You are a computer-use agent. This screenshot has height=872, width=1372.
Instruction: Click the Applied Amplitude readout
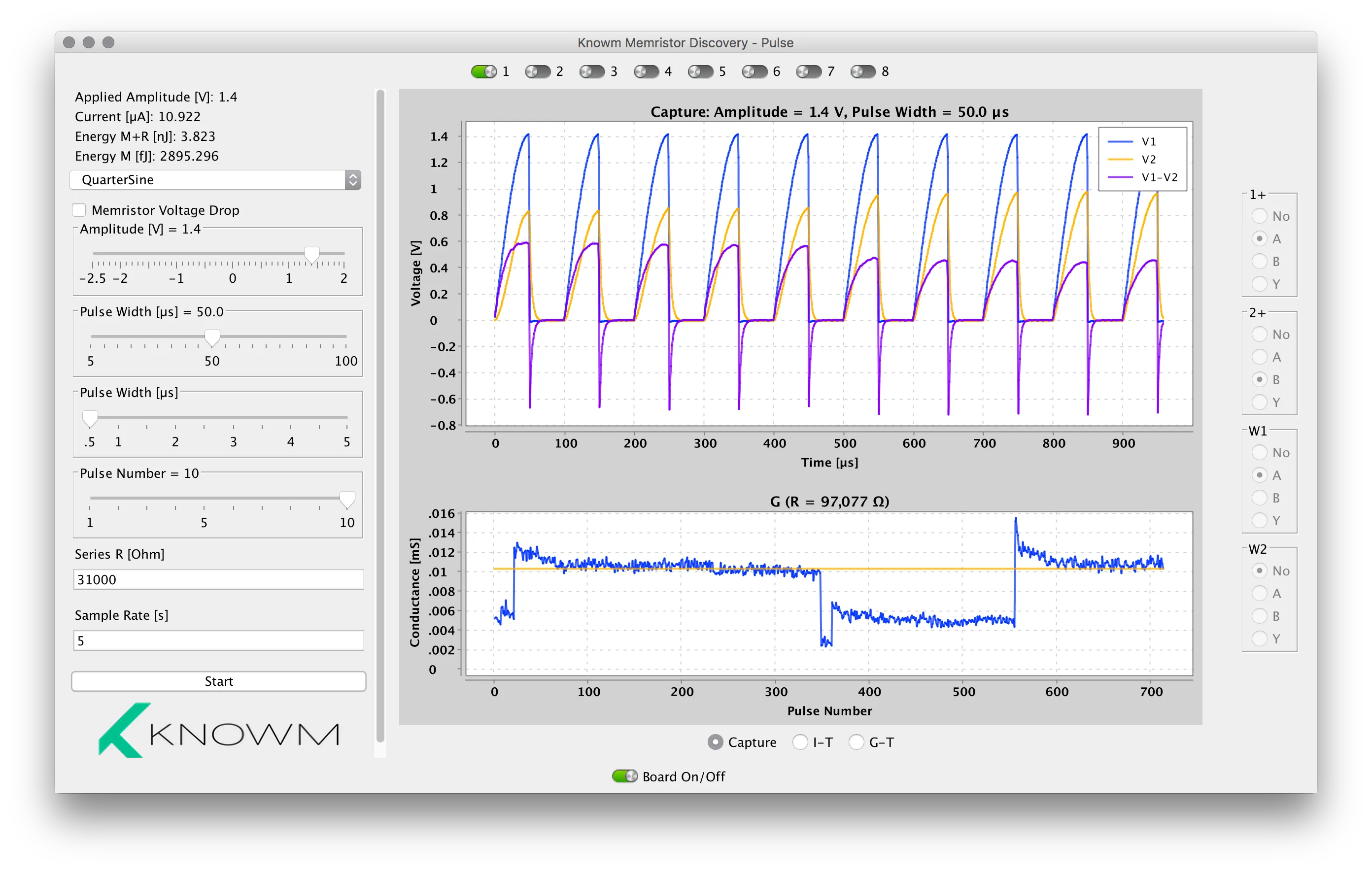tap(156, 97)
